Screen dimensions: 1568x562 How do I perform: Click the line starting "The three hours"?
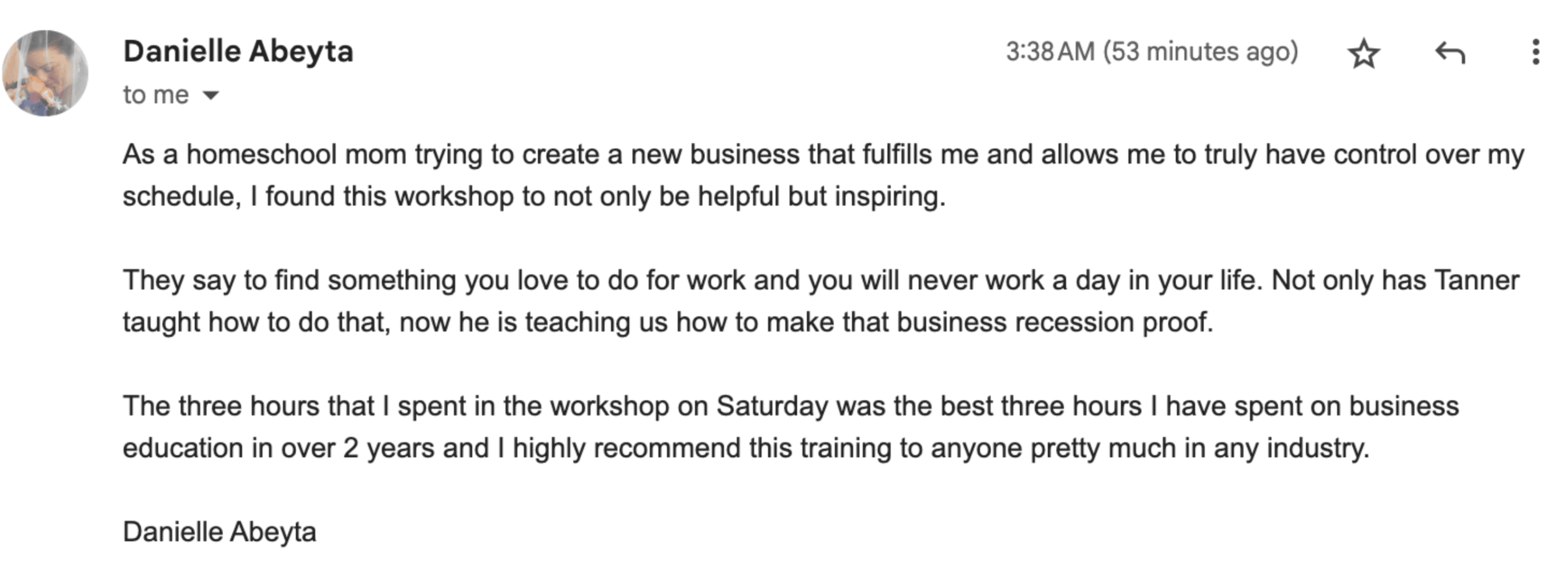(790, 406)
